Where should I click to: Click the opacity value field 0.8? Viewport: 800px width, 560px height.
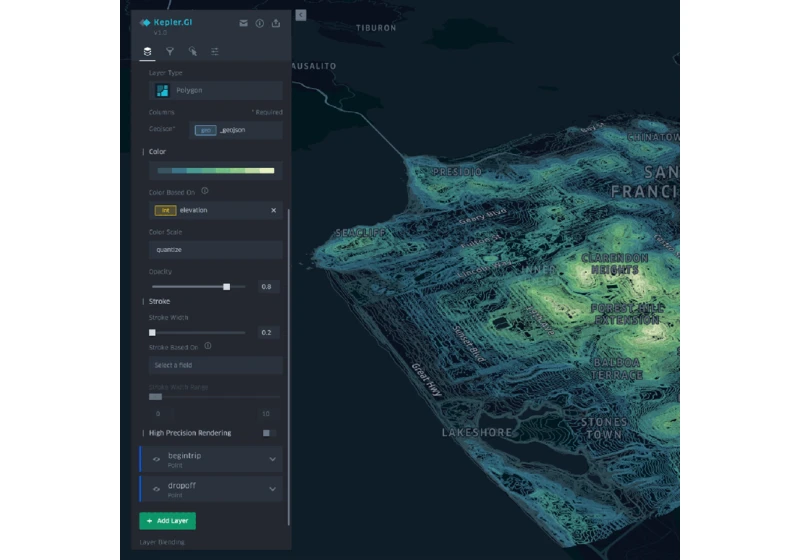[x=266, y=287]
